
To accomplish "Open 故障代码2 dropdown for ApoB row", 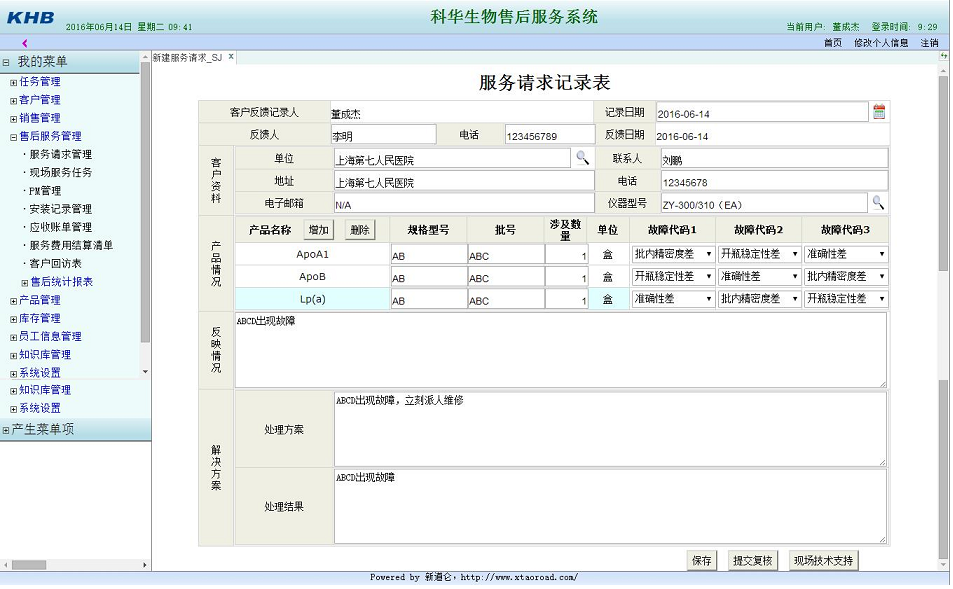I will 759,277.
